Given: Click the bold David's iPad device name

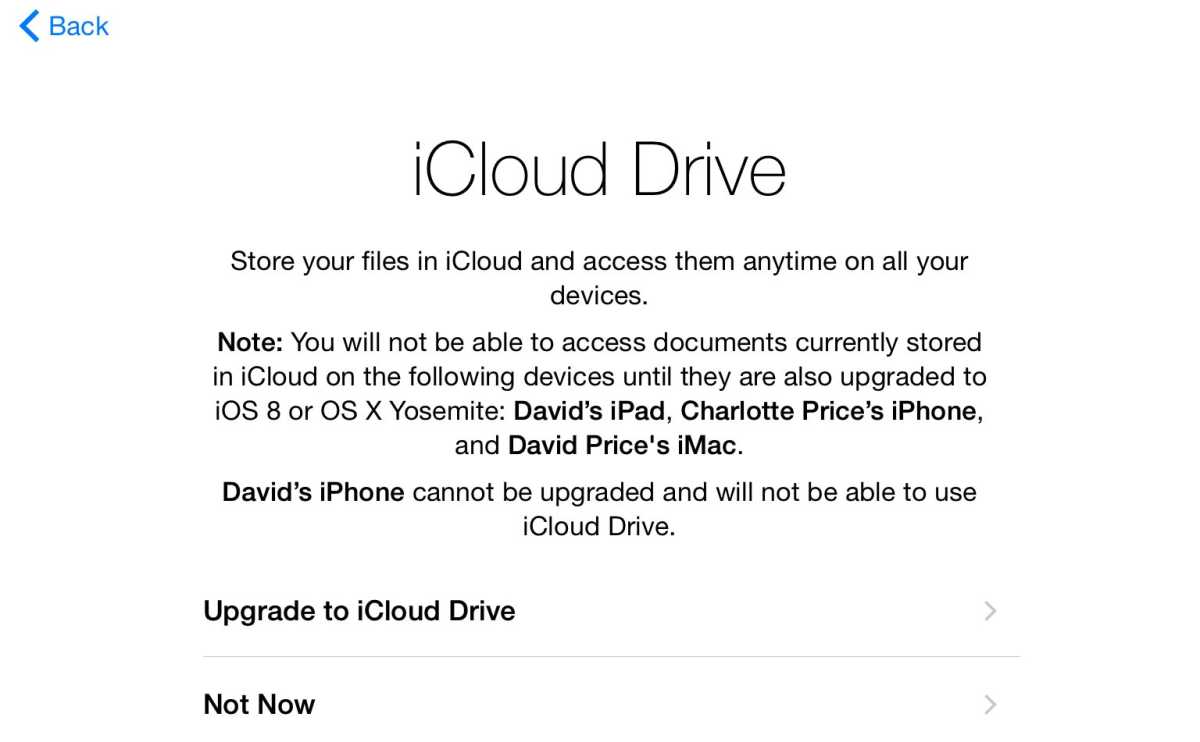Looking at the screenshot, I should [x=589, y=411].
